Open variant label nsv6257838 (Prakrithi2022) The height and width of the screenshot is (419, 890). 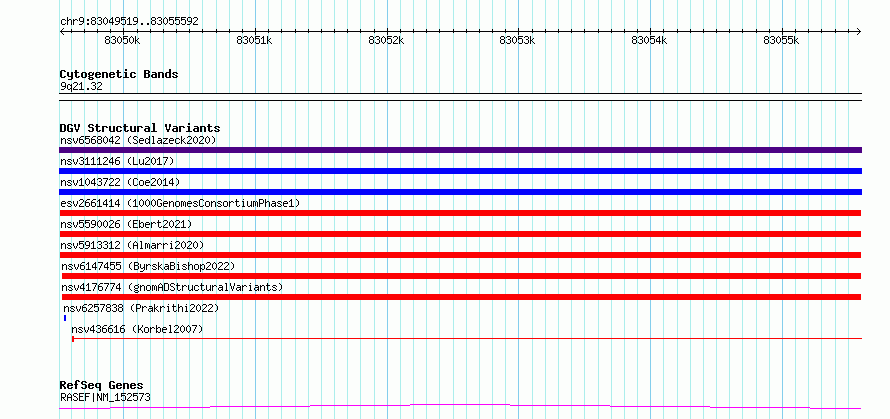141,308
